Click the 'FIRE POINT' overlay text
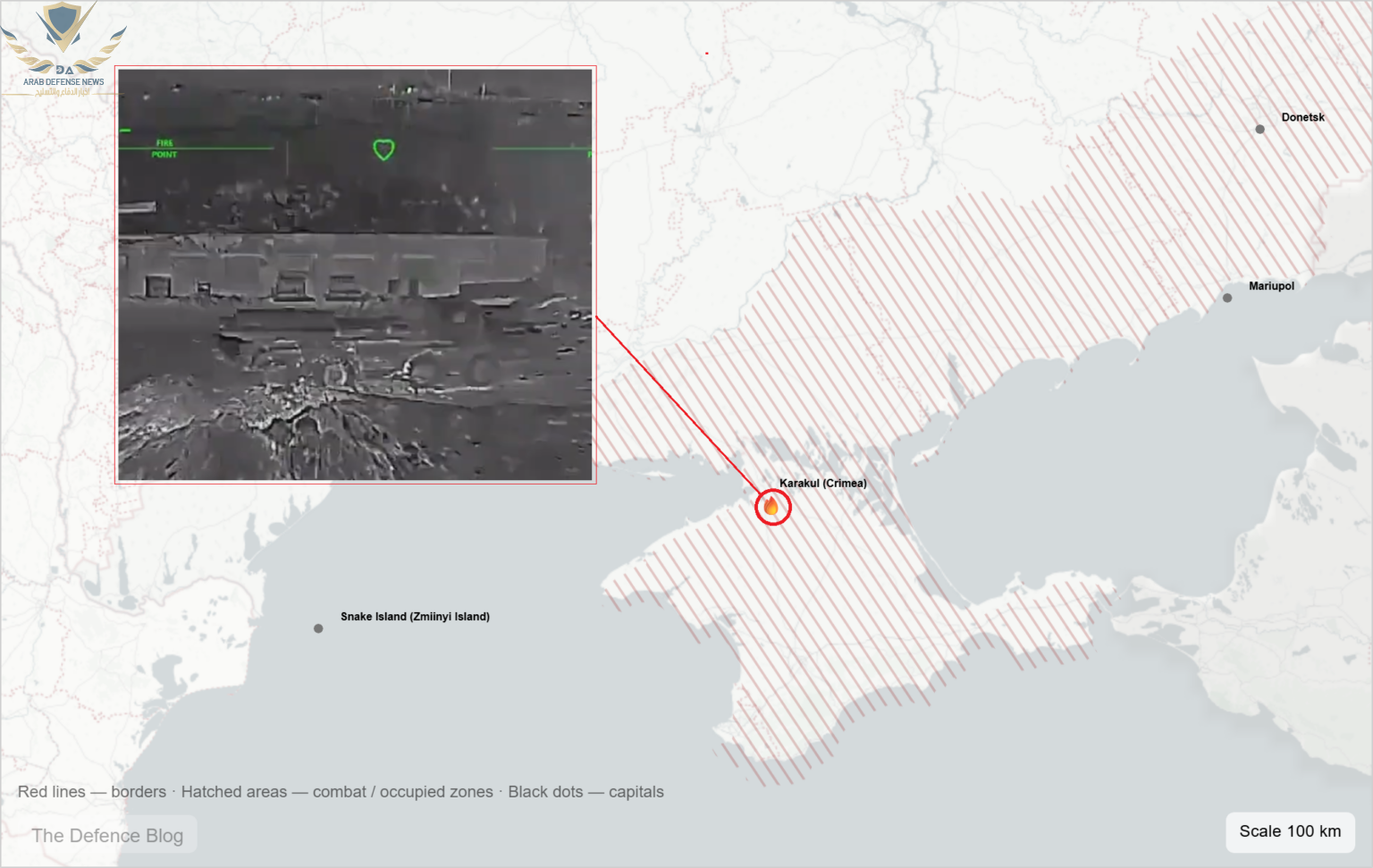Viewport: 1373px width, 868px height. click(x=164, y=148)
